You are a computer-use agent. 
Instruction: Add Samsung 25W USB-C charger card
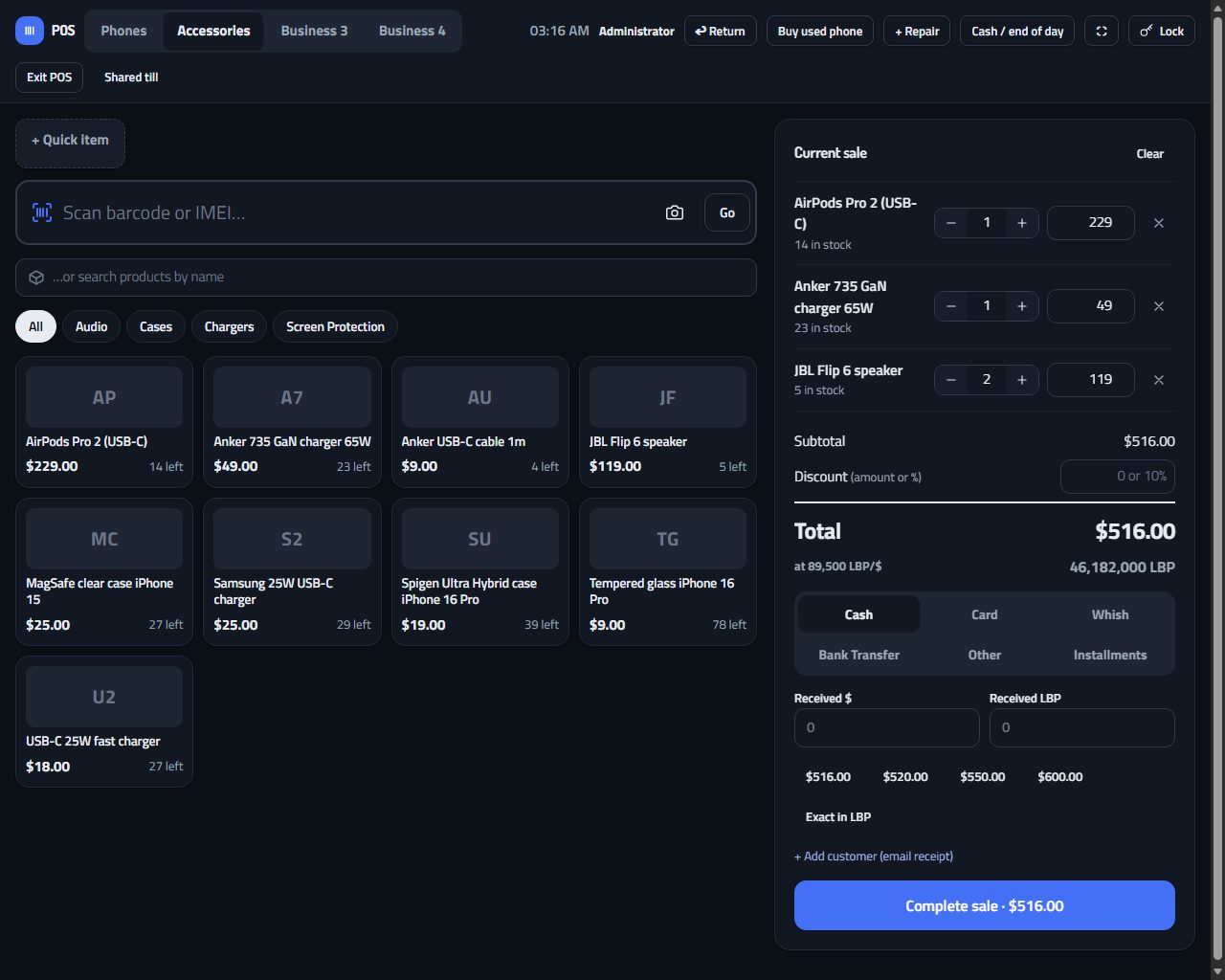point(292,572)
